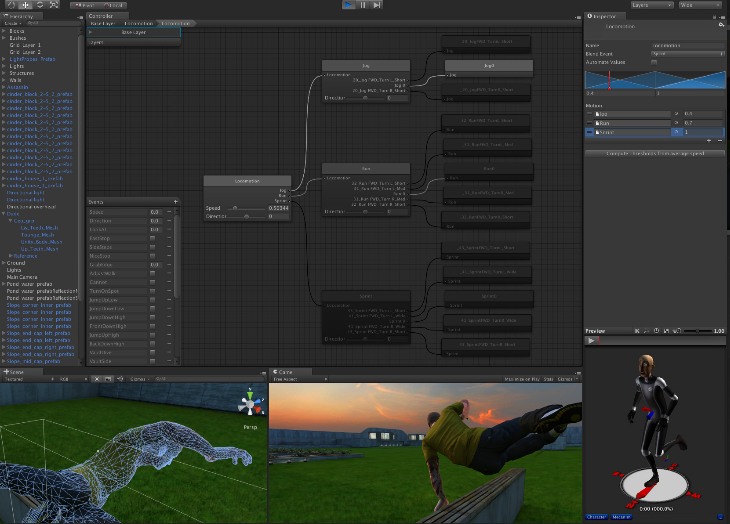The width and height of the screenshot is (730, 524).
Task: Click the scene orientation gizmo
Action: (x=249, y=404)
